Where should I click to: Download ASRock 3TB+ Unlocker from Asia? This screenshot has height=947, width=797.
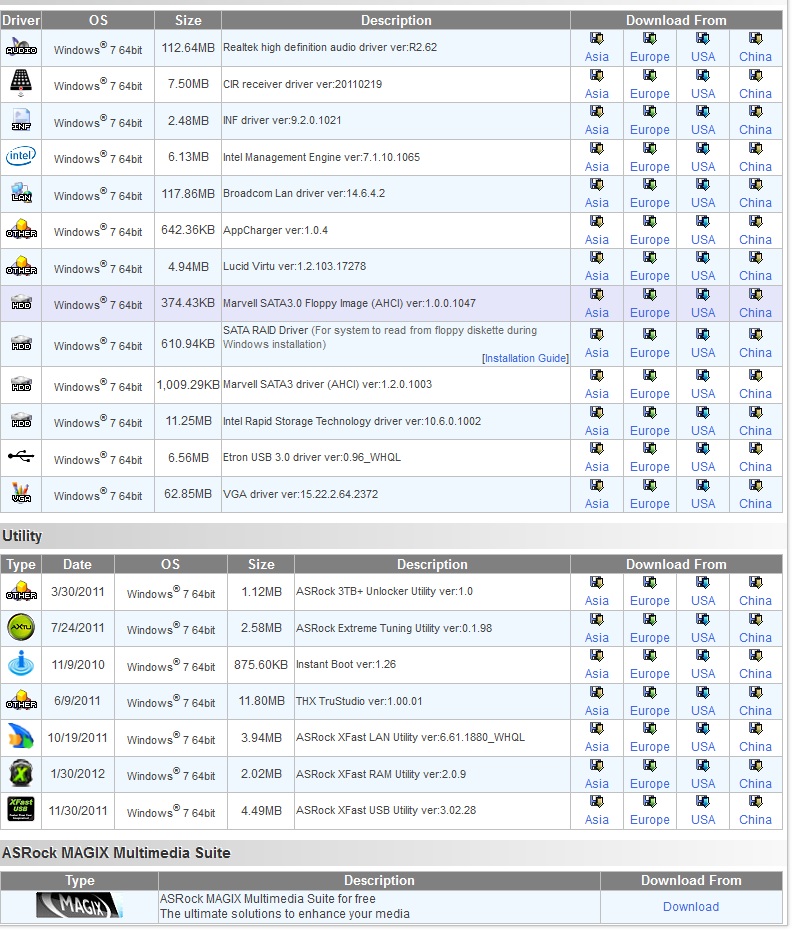pos(597,601)
